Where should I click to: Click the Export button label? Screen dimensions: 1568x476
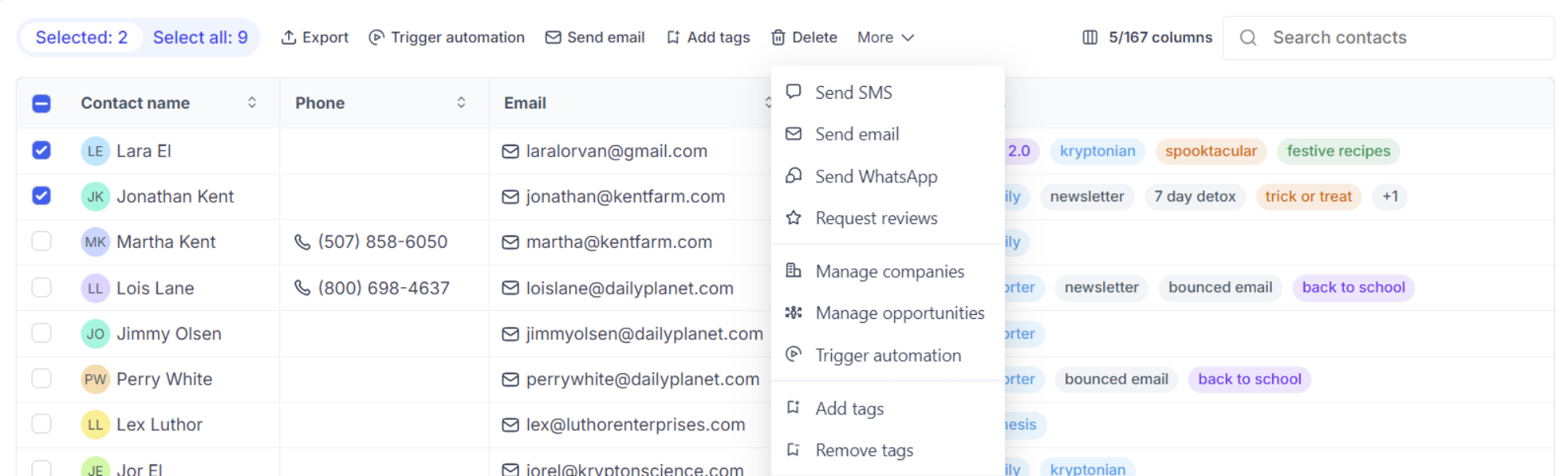(325, 37)
